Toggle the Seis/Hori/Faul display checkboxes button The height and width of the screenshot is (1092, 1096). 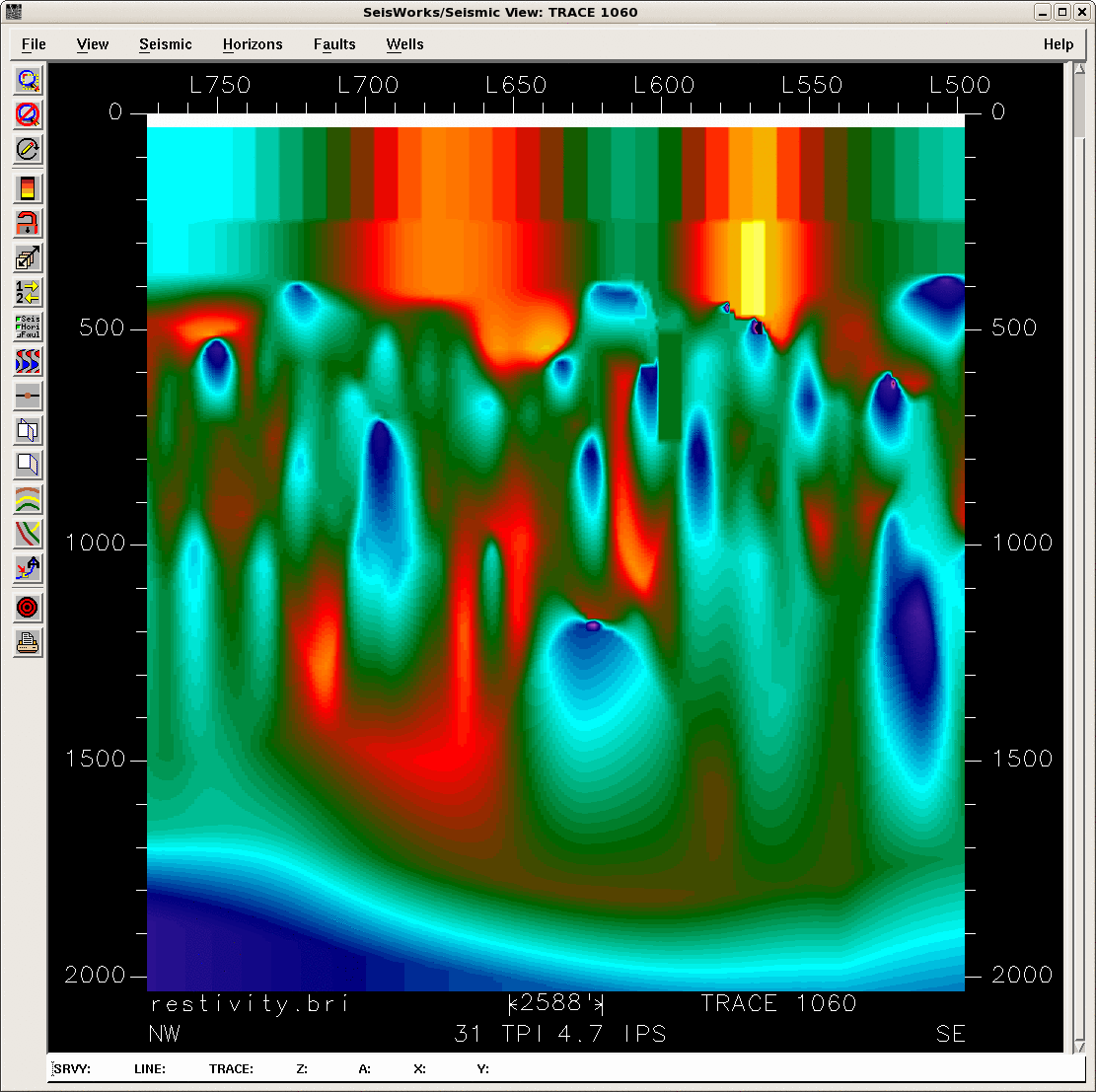tap(28, 327)
